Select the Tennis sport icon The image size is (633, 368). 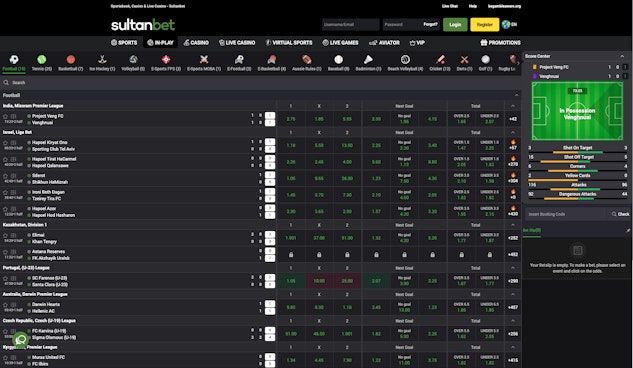[42, 60]
